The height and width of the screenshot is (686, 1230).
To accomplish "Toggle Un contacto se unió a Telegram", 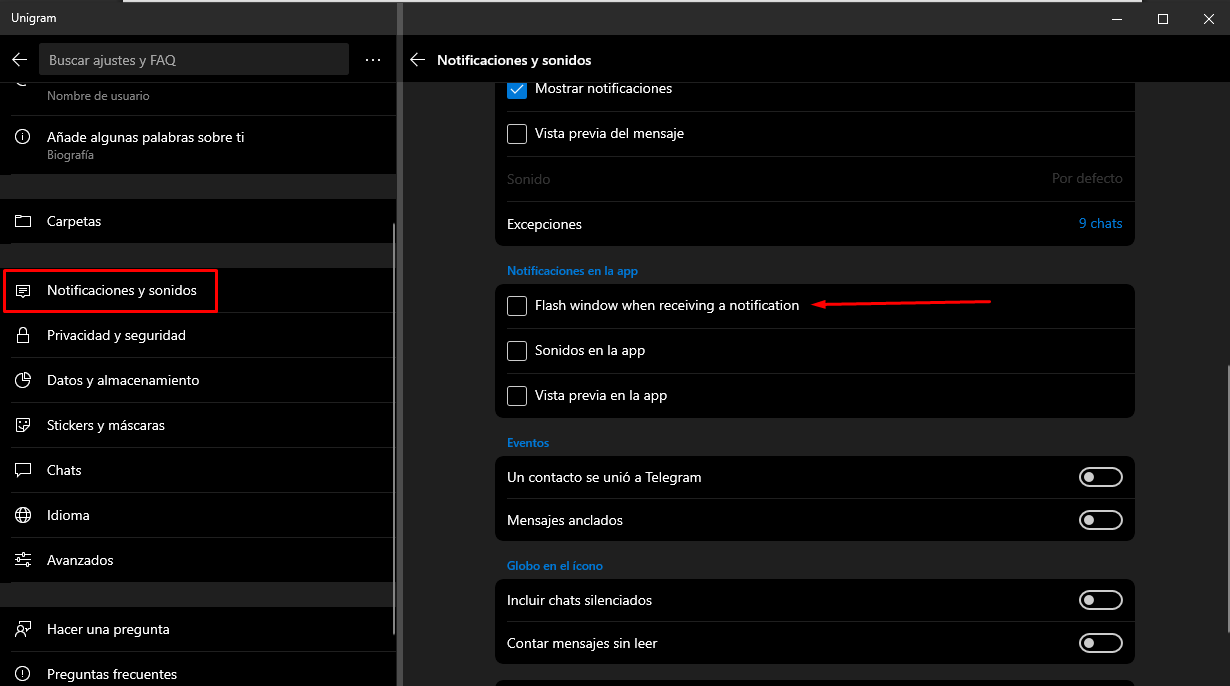I will coord(1101,478).
